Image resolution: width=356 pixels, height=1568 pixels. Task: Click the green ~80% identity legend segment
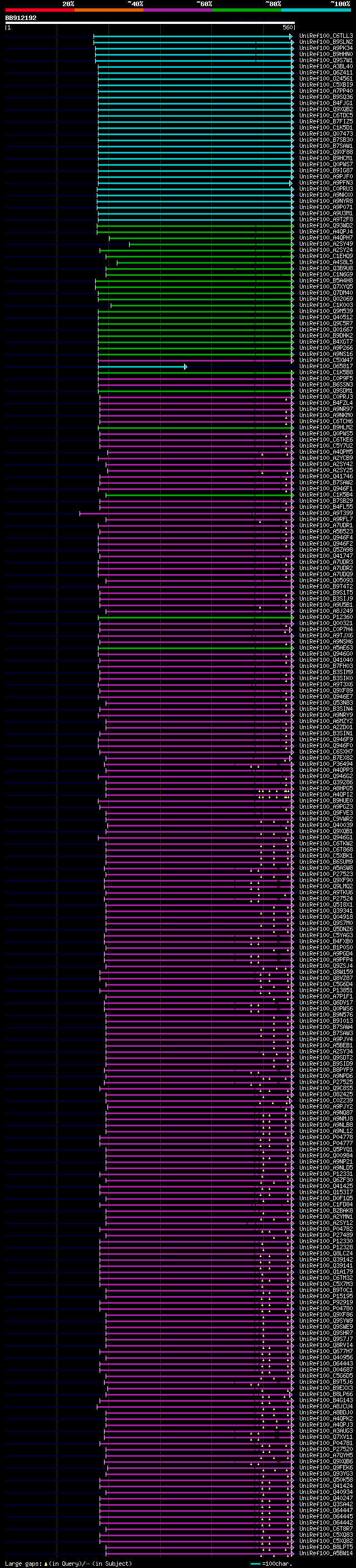pos(246,10)
